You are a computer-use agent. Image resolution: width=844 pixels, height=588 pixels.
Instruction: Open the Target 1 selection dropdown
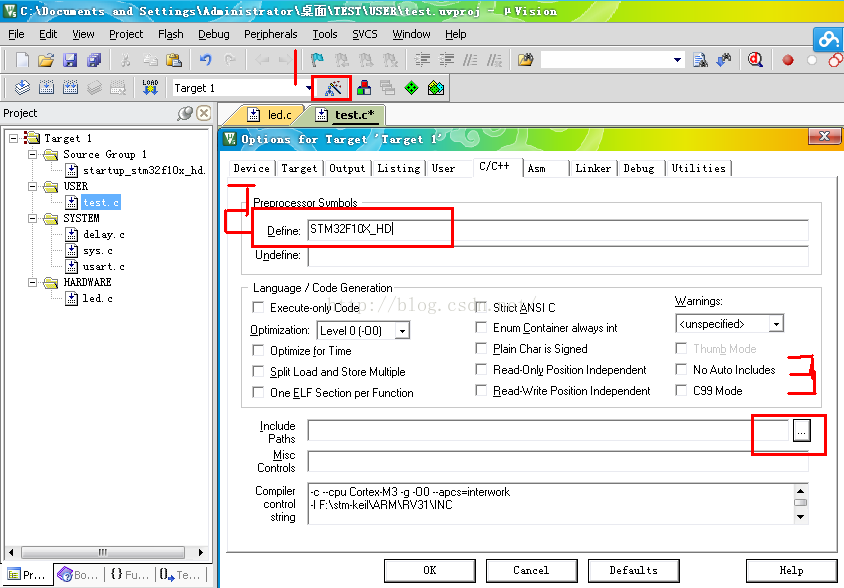tap(308, 88)
